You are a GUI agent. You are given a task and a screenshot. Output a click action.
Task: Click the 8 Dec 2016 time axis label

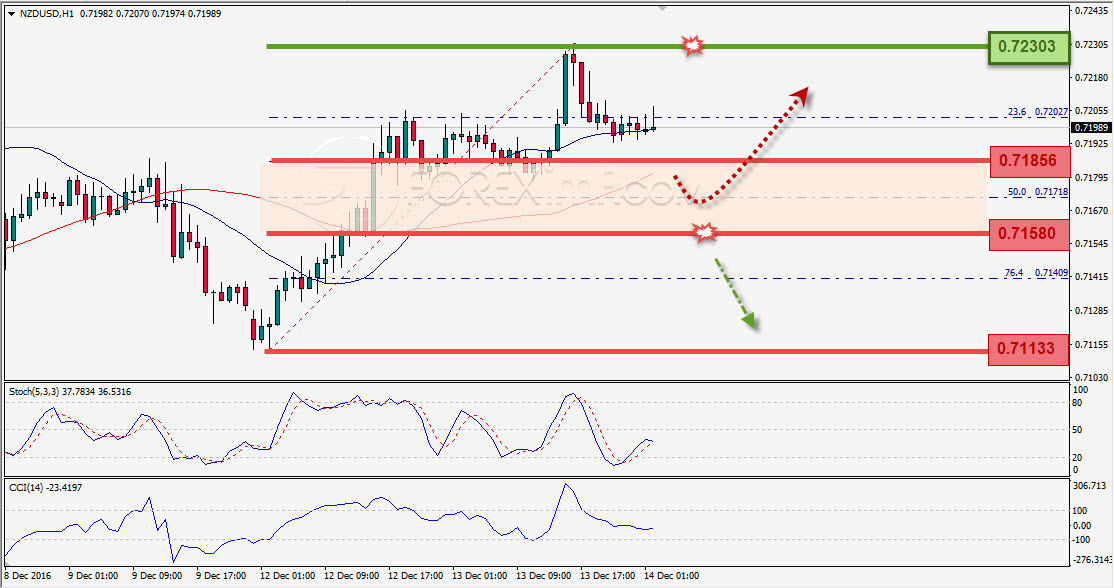[28, 575]
